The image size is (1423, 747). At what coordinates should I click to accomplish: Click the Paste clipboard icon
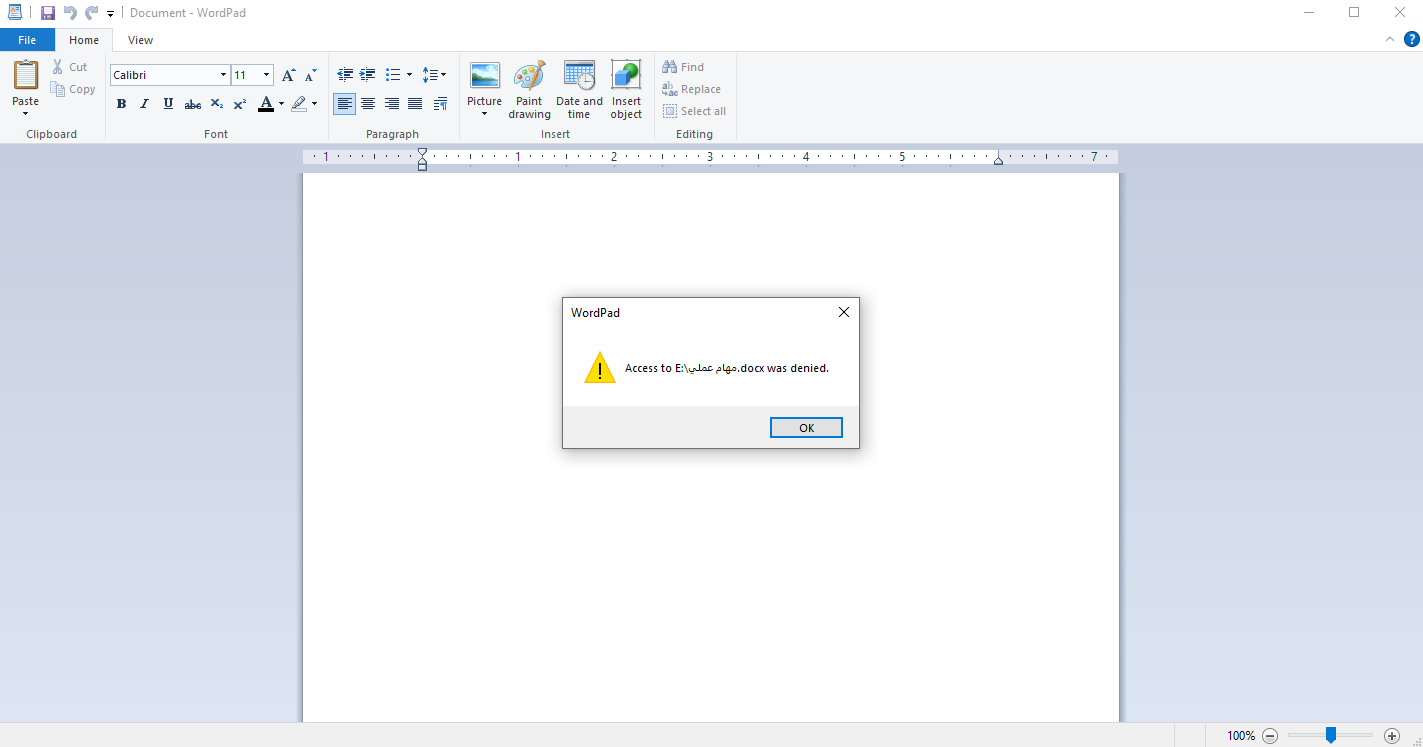[26, 75]
